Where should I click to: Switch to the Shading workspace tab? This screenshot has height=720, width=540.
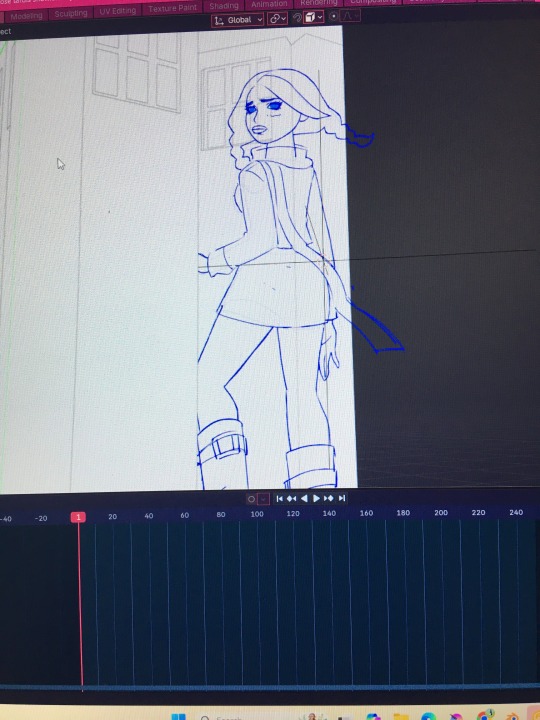point(224,6)
